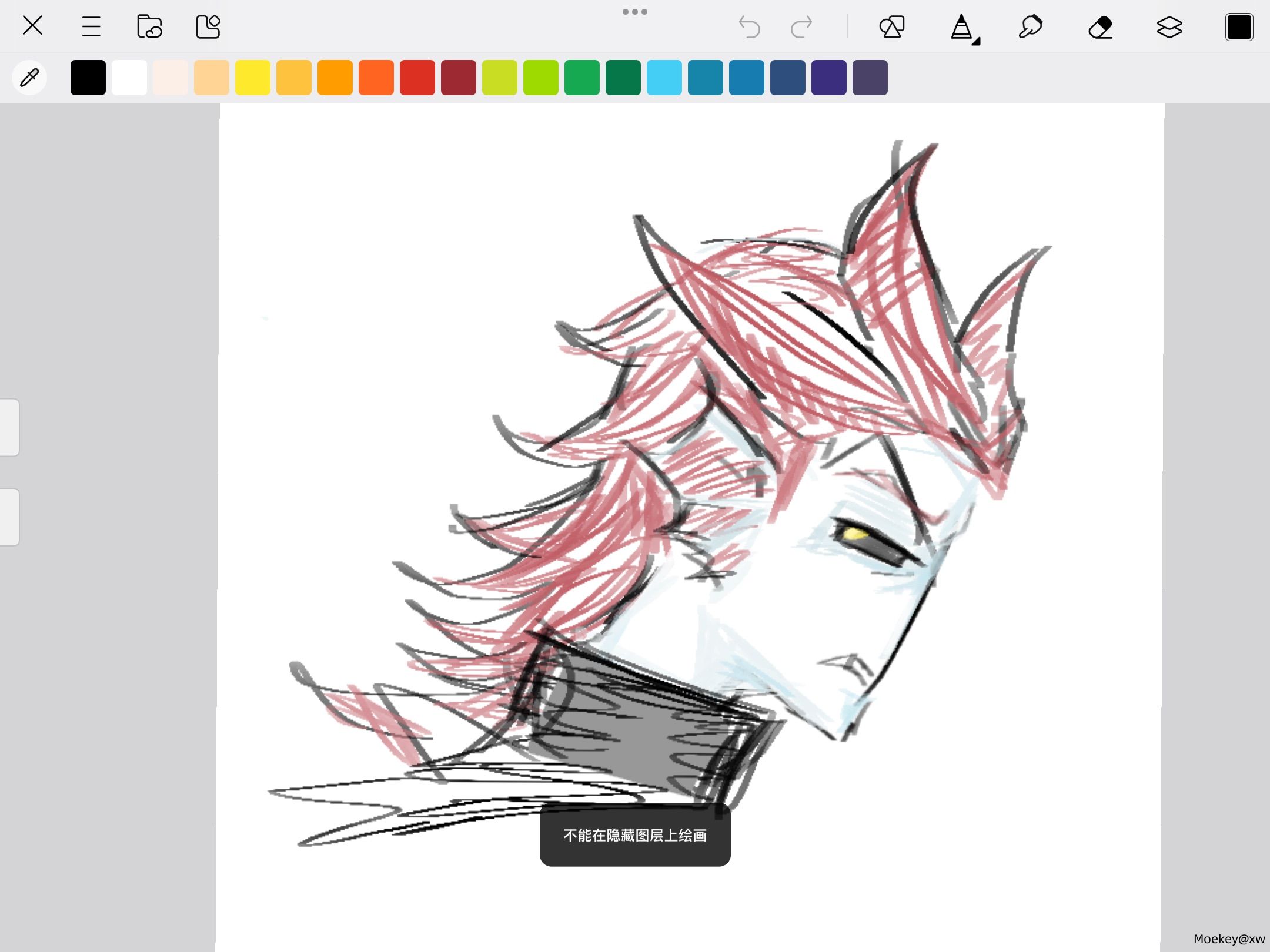Select the sky blue swatch
1270x952 pixels.
click(x=664, y=77)
